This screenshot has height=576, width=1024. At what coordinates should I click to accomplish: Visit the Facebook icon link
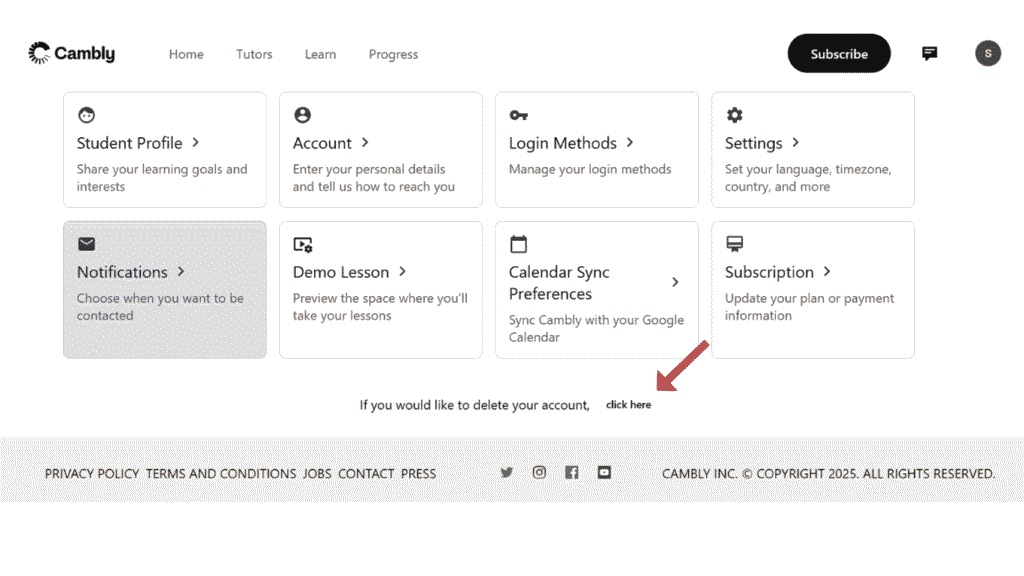pos(571,473)
